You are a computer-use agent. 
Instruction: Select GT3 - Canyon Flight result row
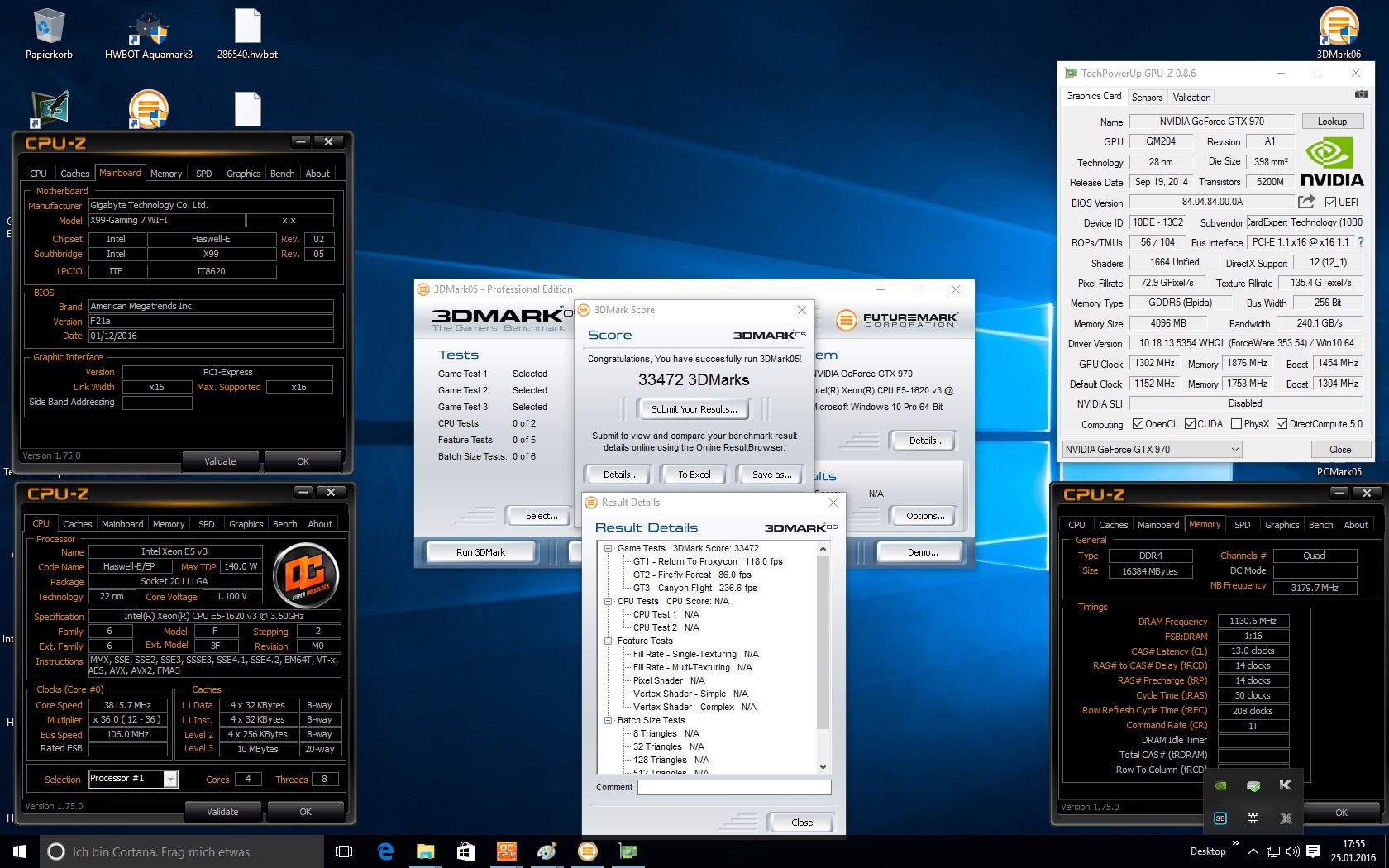(x=694, y=588)
